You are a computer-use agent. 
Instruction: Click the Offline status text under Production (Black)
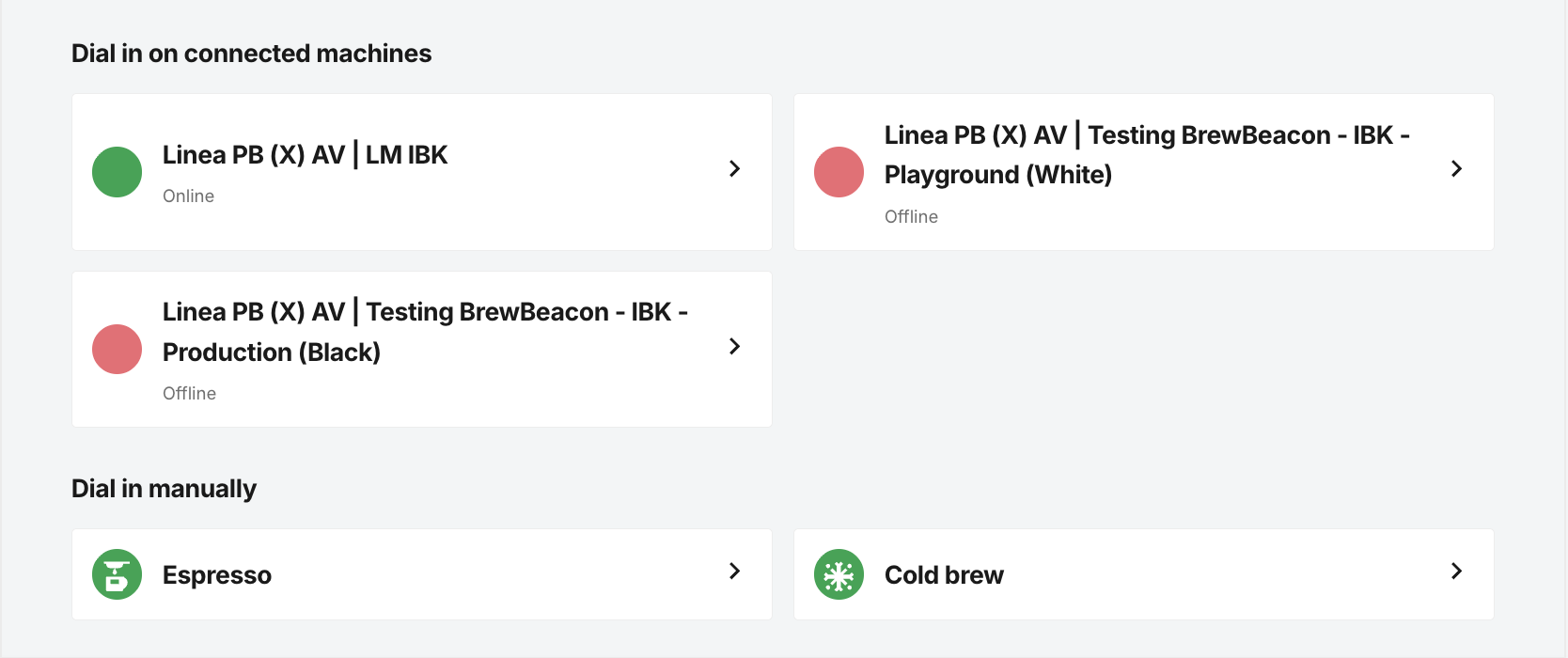[x=189, y=393]
